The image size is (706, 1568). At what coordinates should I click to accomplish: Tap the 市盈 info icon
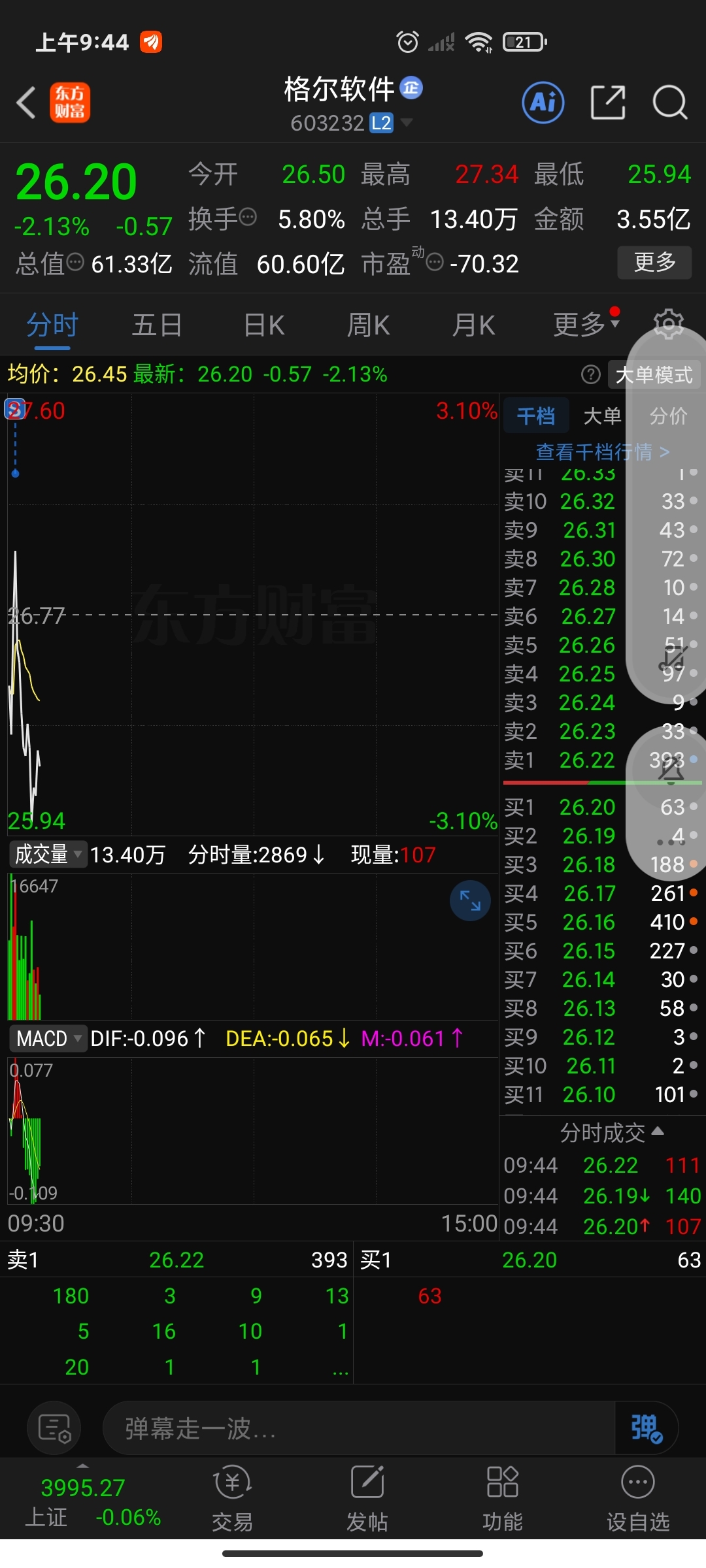pyautogui.click(x=435, y=262)
